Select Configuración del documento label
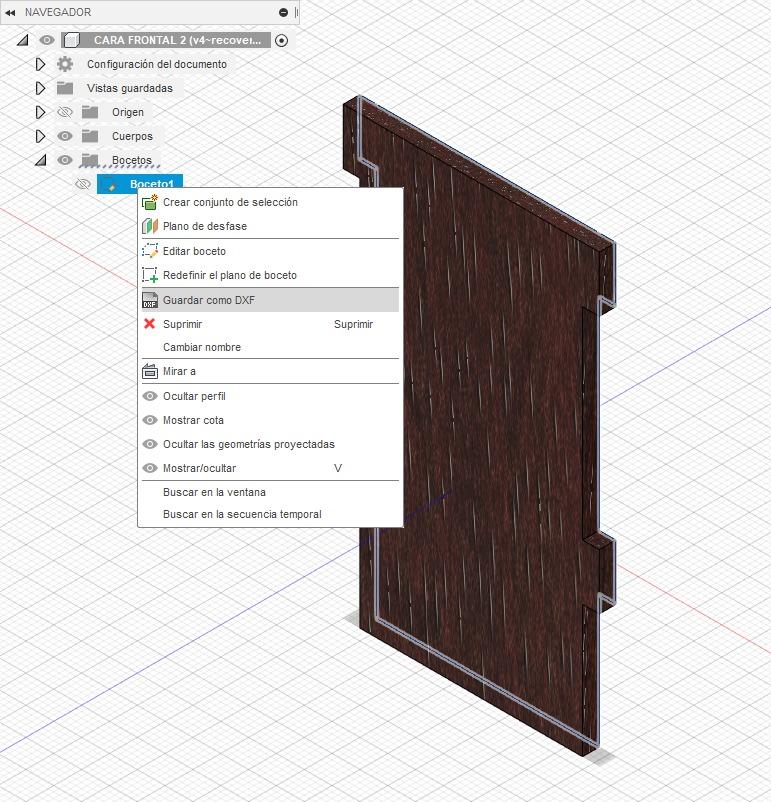The width and height of the screenshot is (771, 802). (x=157, y=64)
